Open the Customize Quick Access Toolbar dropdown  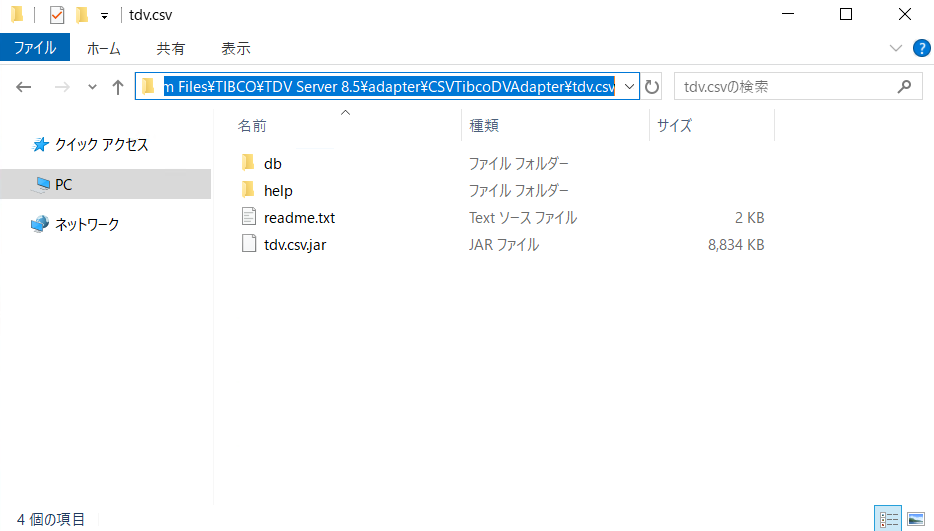(104, 16)
